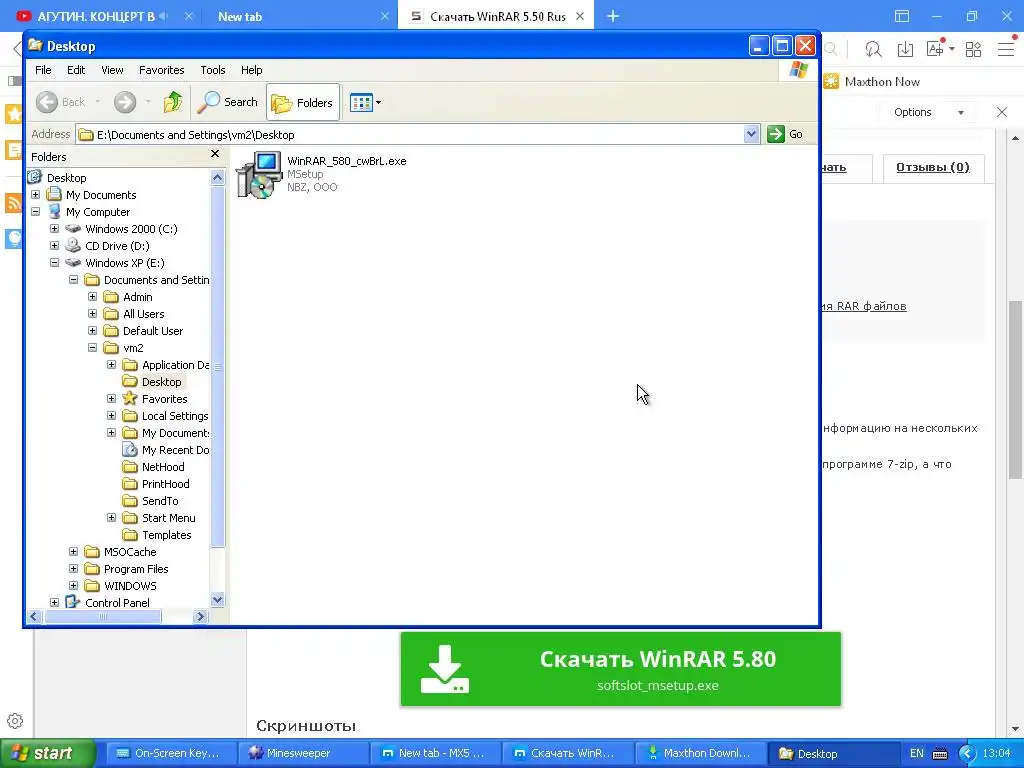Expand the Admin folder node
Viewport: 1024px width, 768px height.
pos(93,296)
